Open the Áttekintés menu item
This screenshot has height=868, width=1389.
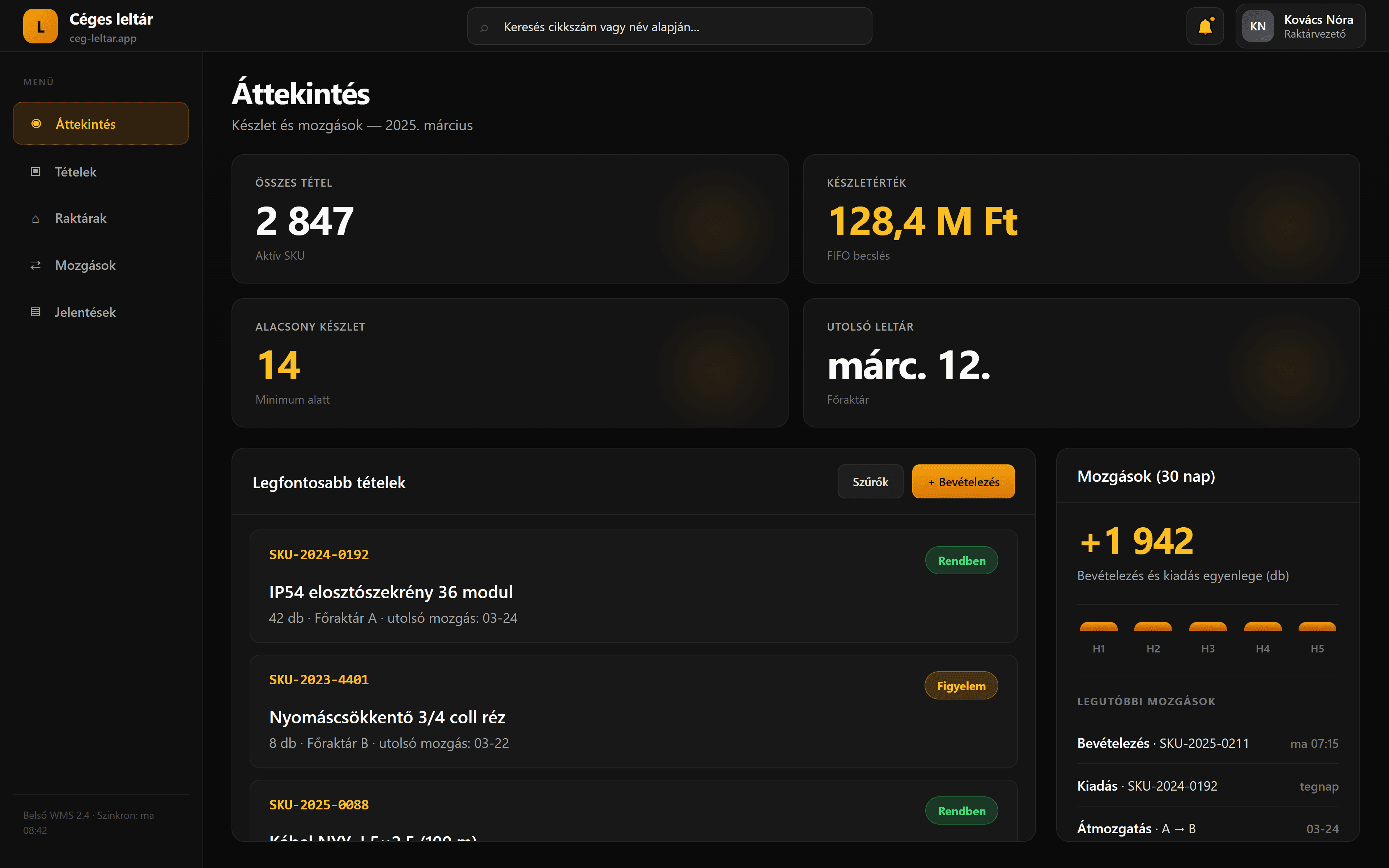coord(101,123)
